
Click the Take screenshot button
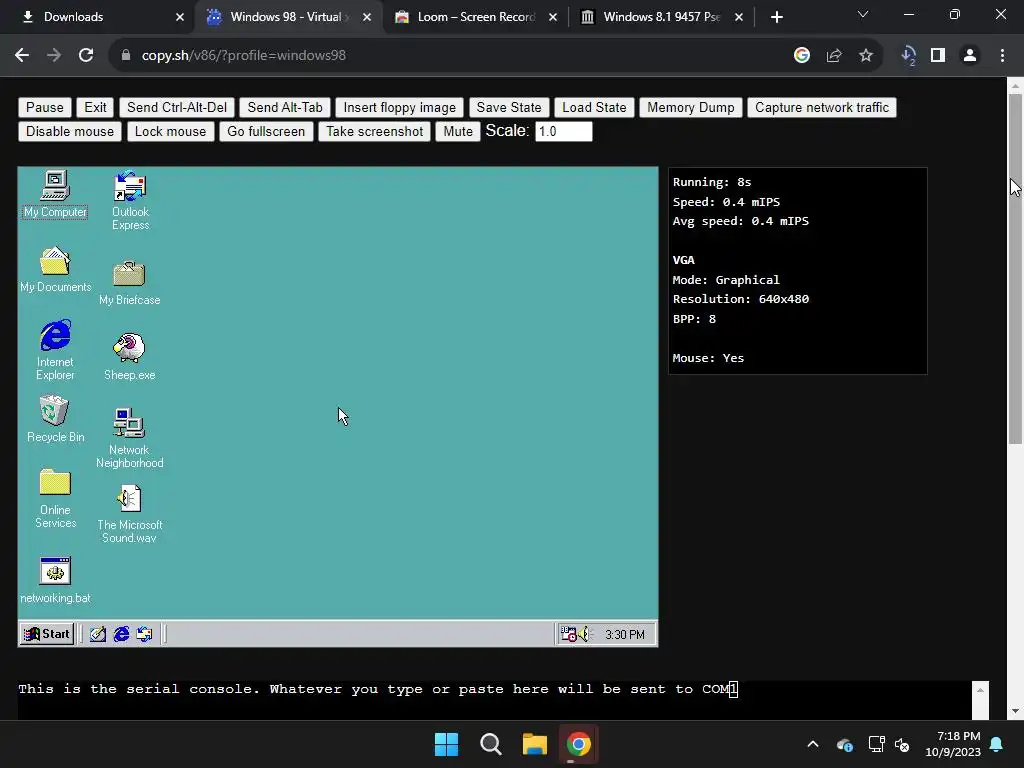click(375, 132)
